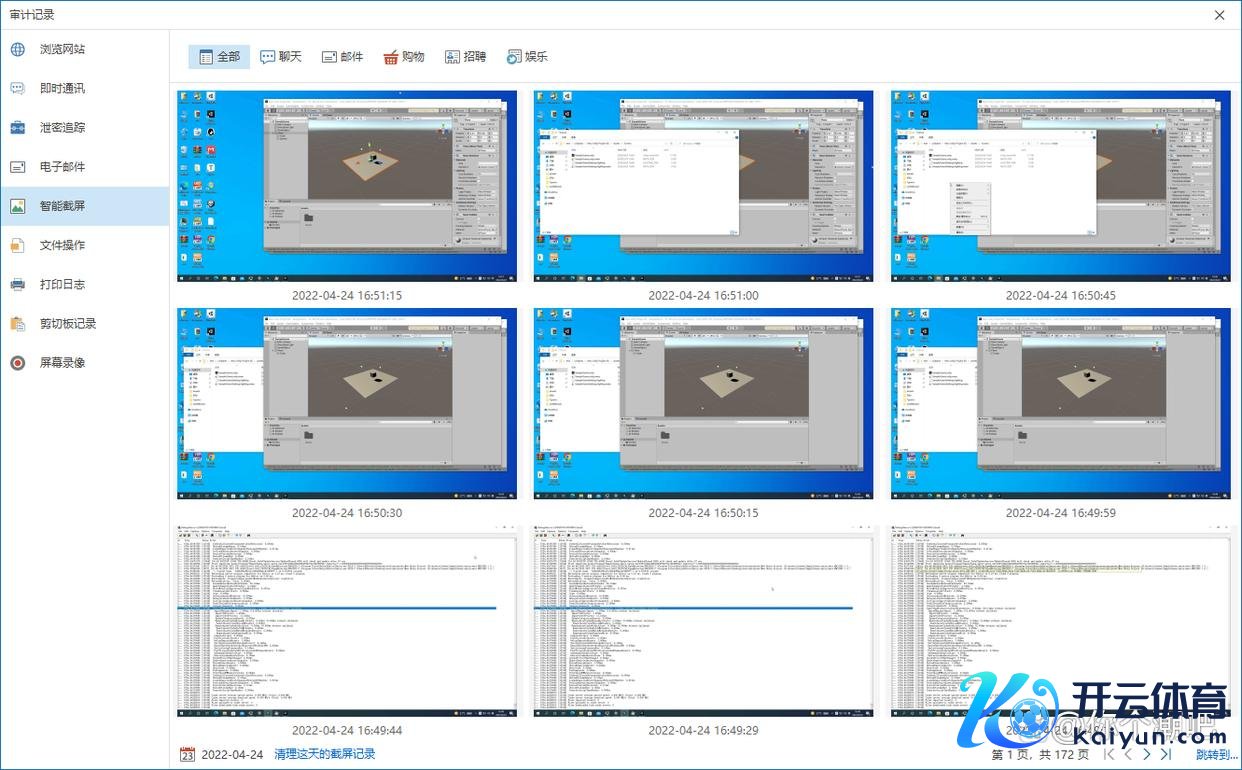
Task: Switch to the 娱乐 filter tab
Action: [x=527, y=57]
